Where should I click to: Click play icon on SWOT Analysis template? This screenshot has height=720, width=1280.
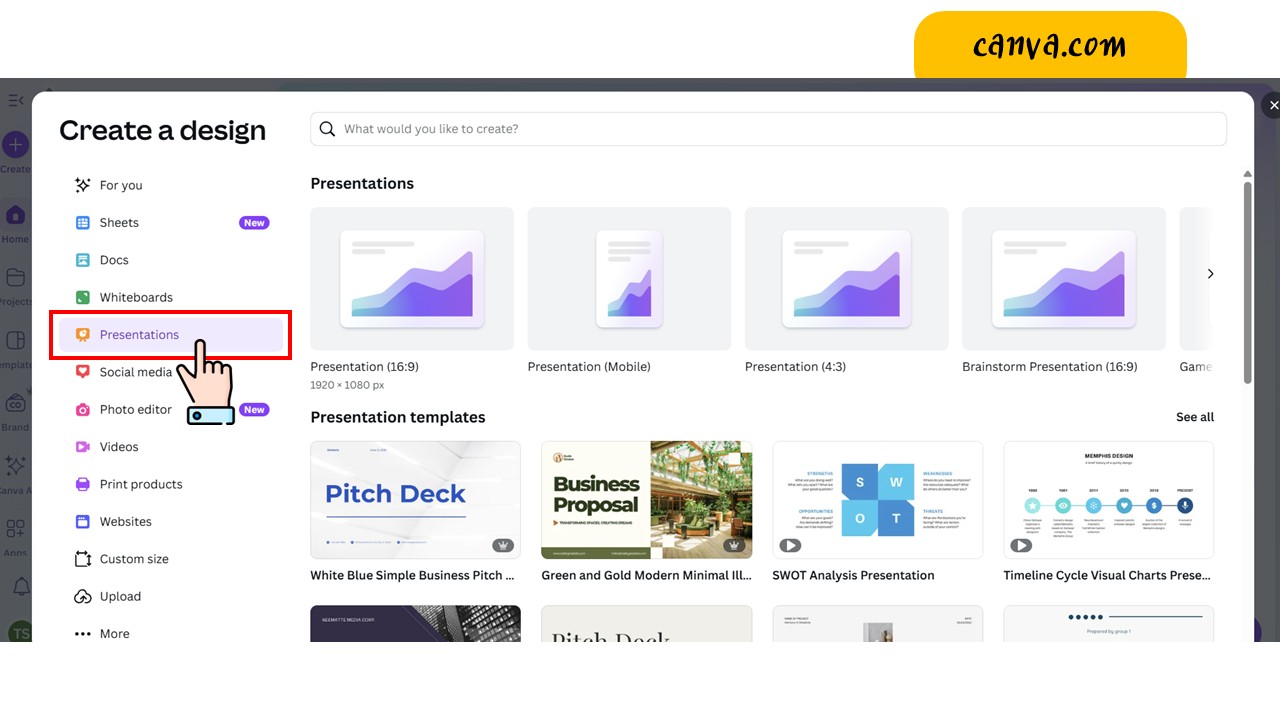pos(790,546)
